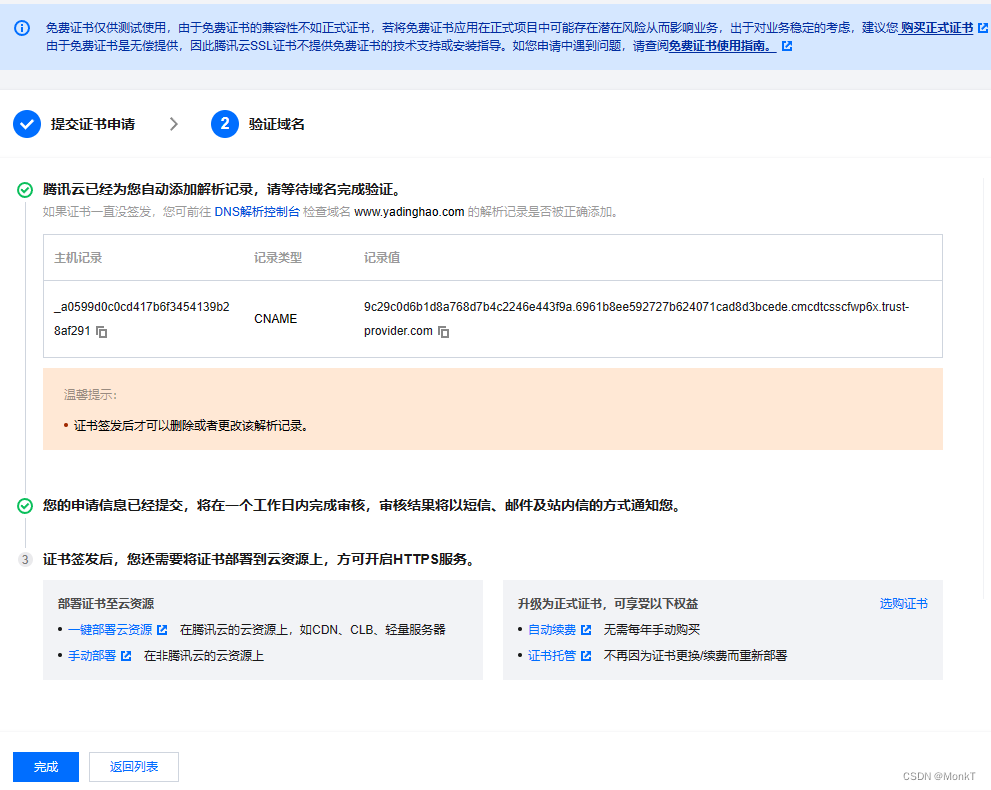The height and width of the screenshot is (790, 991).
Task: Copy the host record value _a0599d0c0cd417b6f
Action: (102, 332)
